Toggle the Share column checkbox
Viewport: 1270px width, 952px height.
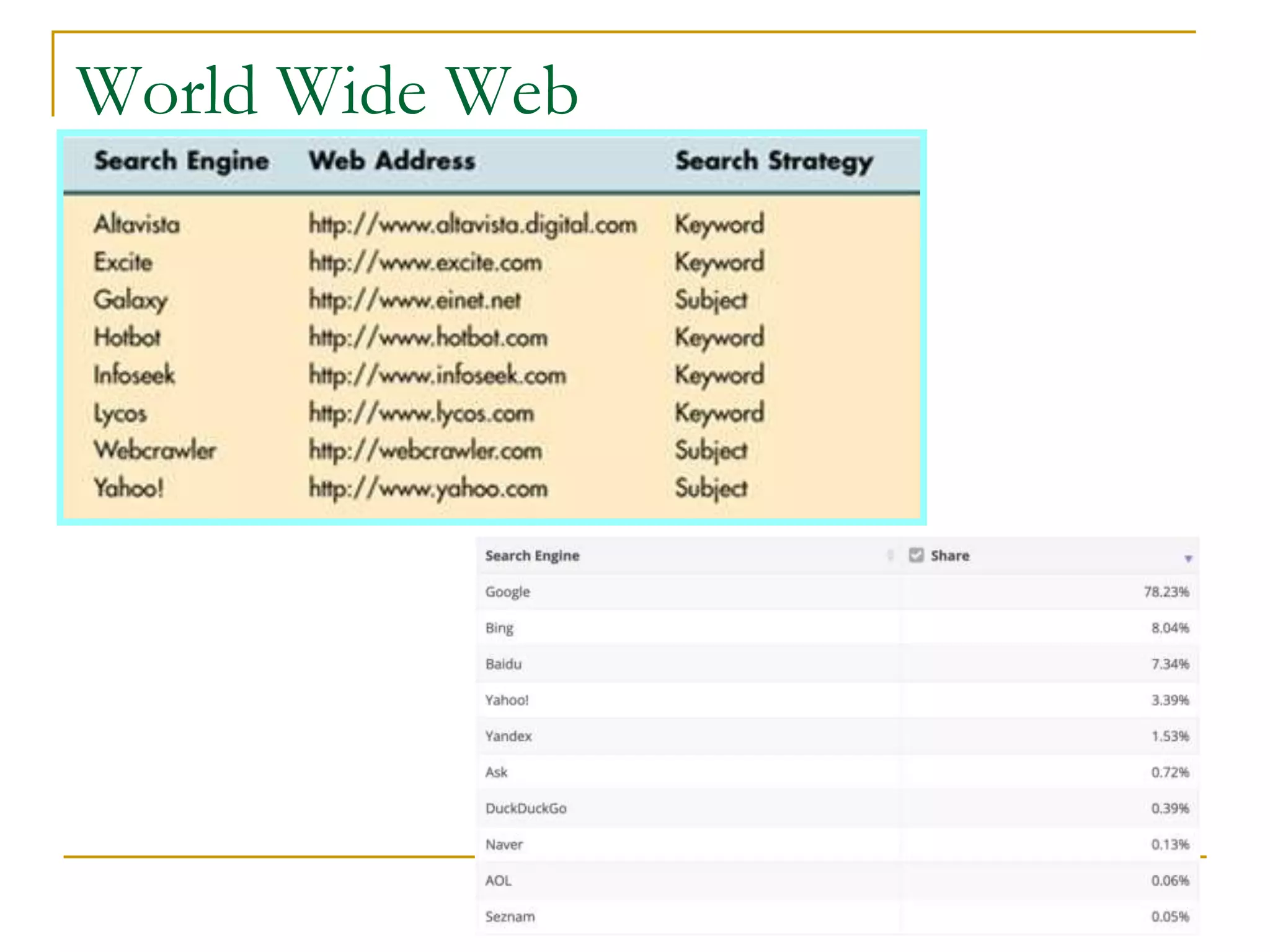(916, 555)
